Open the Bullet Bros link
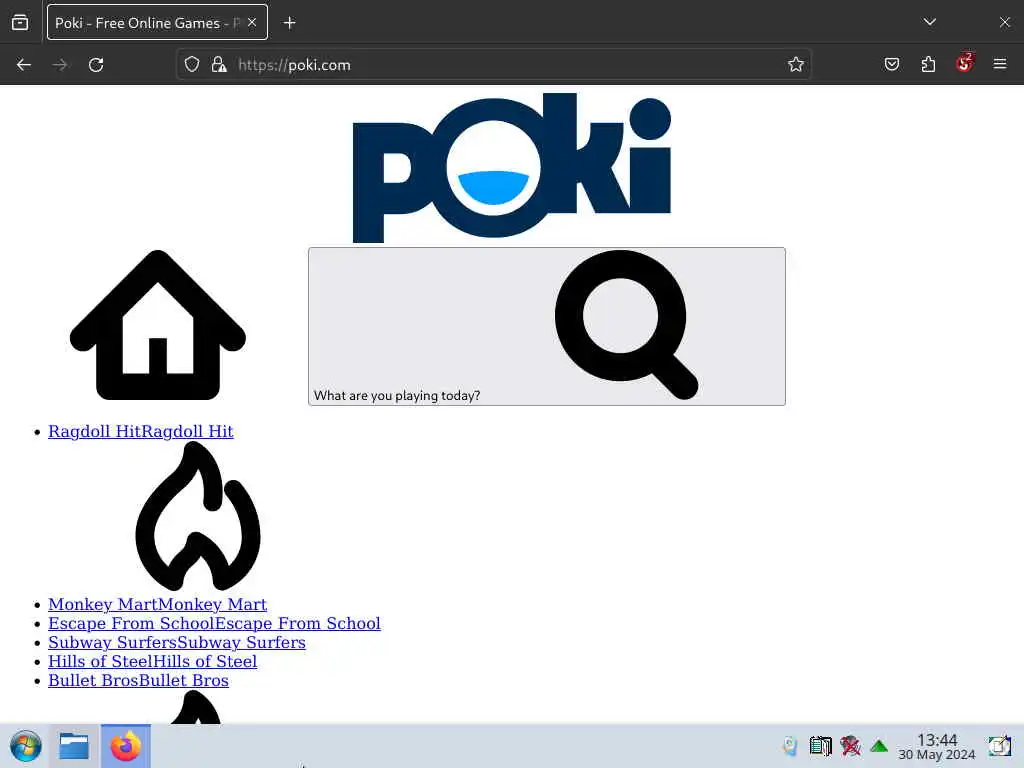Image resolution: width=1024 pixels, height=768 pixels. pyautogui.click(x=138, y=680)
